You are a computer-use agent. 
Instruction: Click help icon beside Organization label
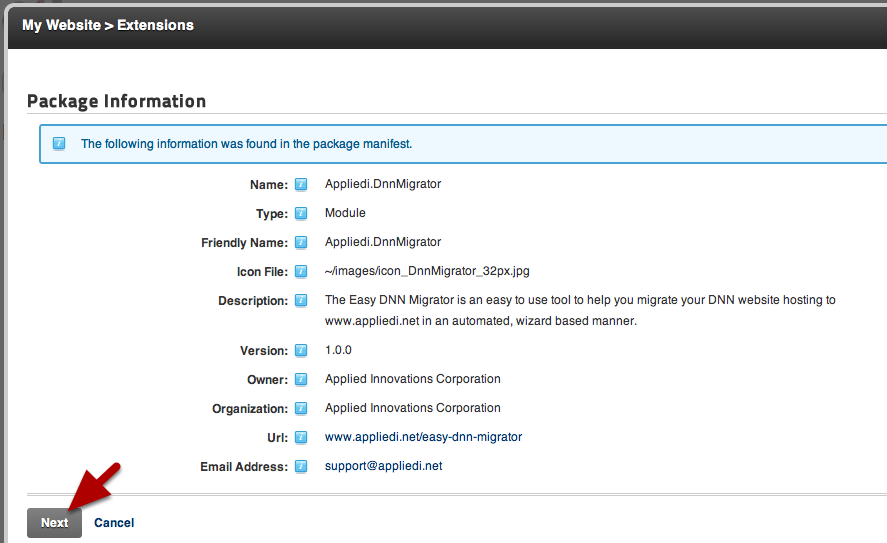tap(301, 408)
